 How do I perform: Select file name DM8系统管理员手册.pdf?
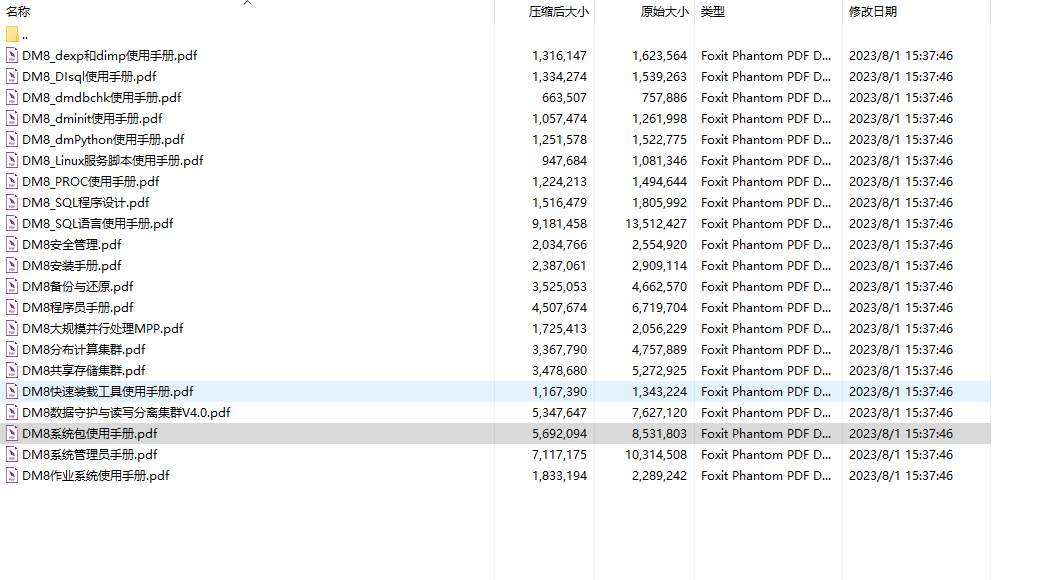[x=90, y=454]
